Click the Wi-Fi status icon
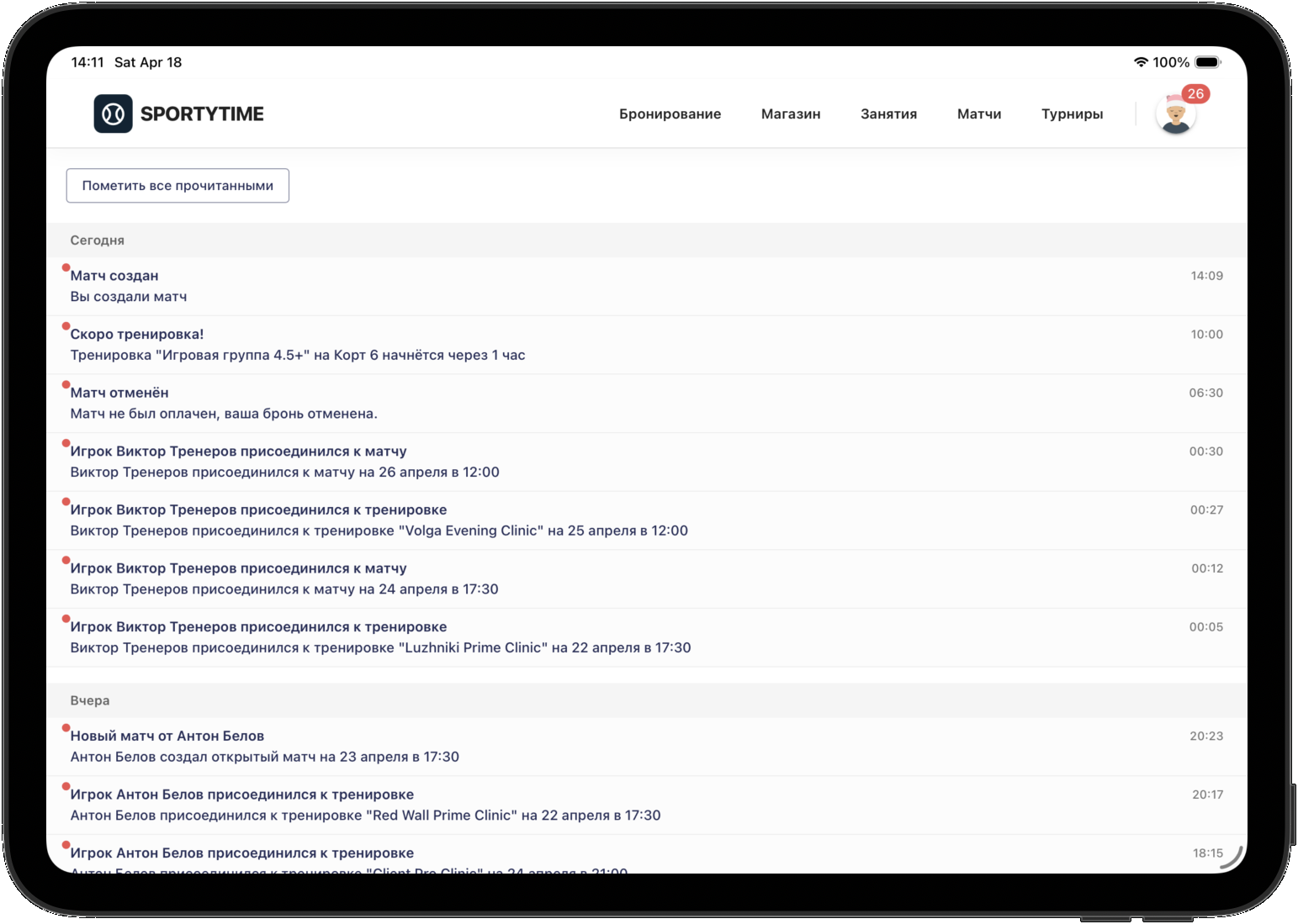 click(1140, 62)
